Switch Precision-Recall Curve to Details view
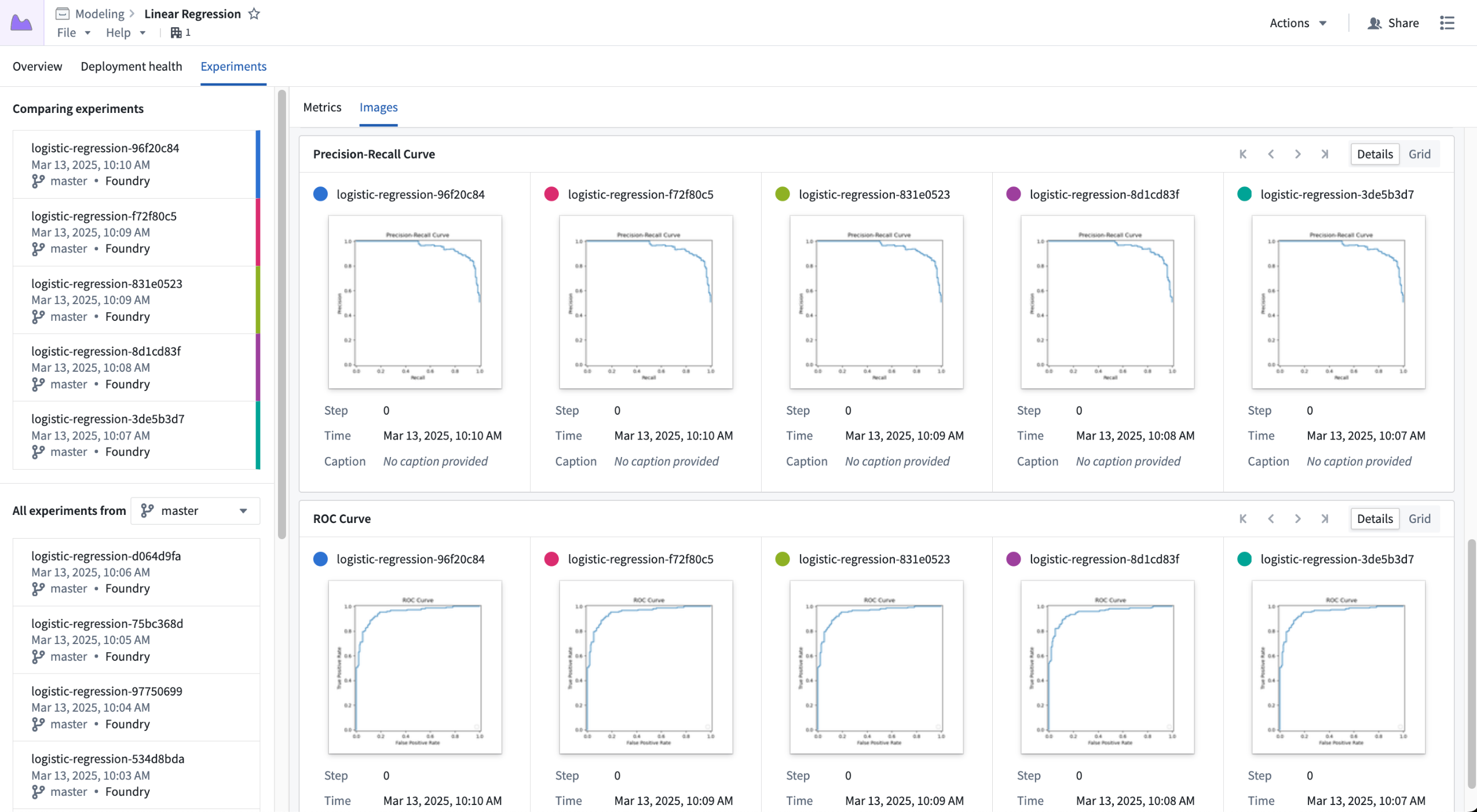The height and width of the screenshot is (812, 1477). [x=1374, y=154]
